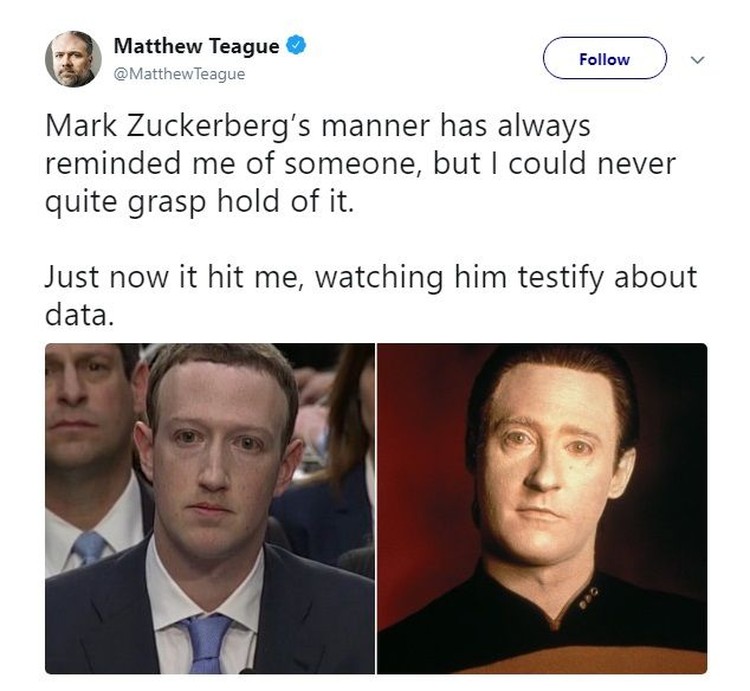Click the word "testify" in the tweet
Screen dimensions: 750x691
(562, 278)
